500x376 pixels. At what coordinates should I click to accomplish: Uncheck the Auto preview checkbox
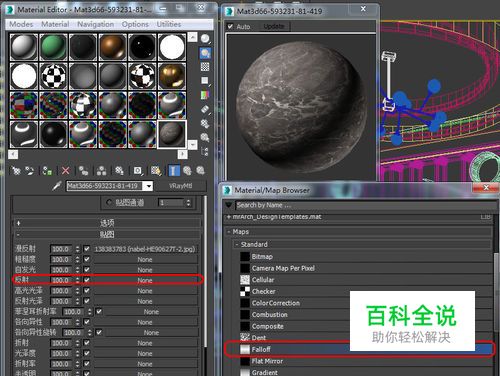click(230, 26)
